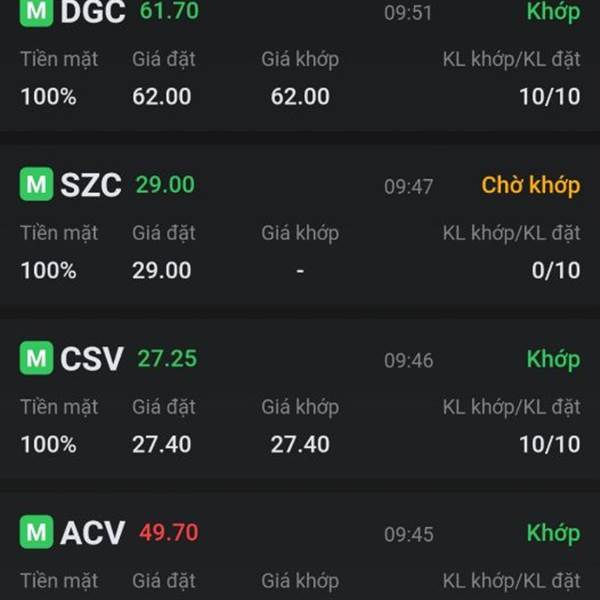Open the ACV stock symbol
Viewport: 600px width, 600px height.
[93, 533]
